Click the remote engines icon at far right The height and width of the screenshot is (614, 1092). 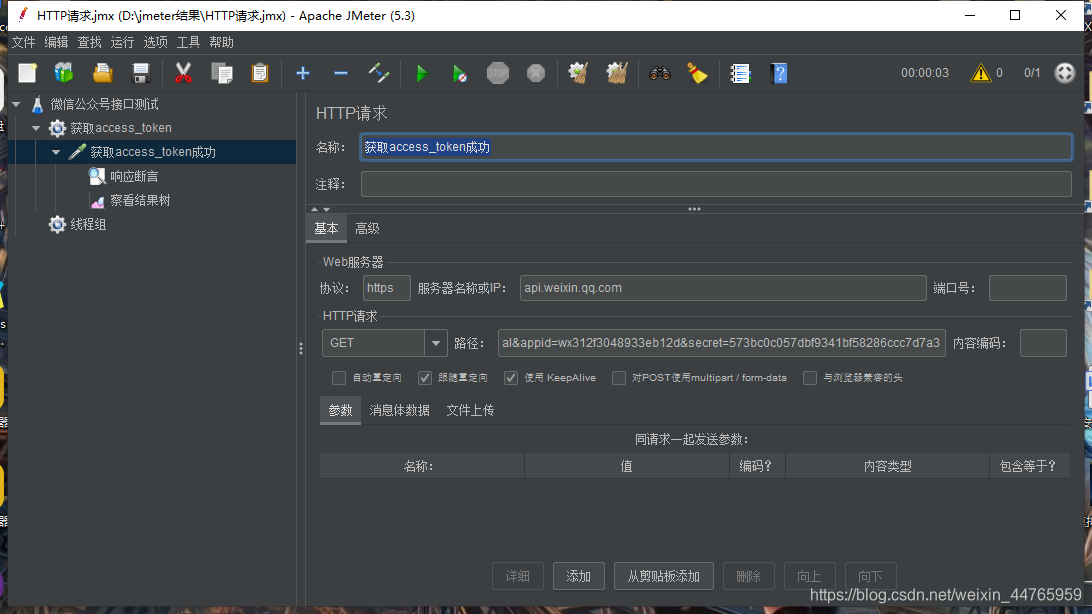[x=1065, y=73]
